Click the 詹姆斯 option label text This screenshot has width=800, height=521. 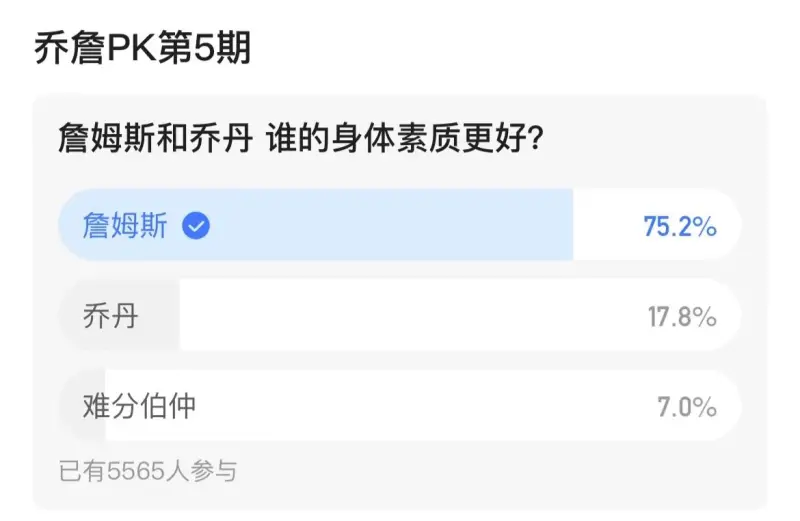click(x=125, y=226)
